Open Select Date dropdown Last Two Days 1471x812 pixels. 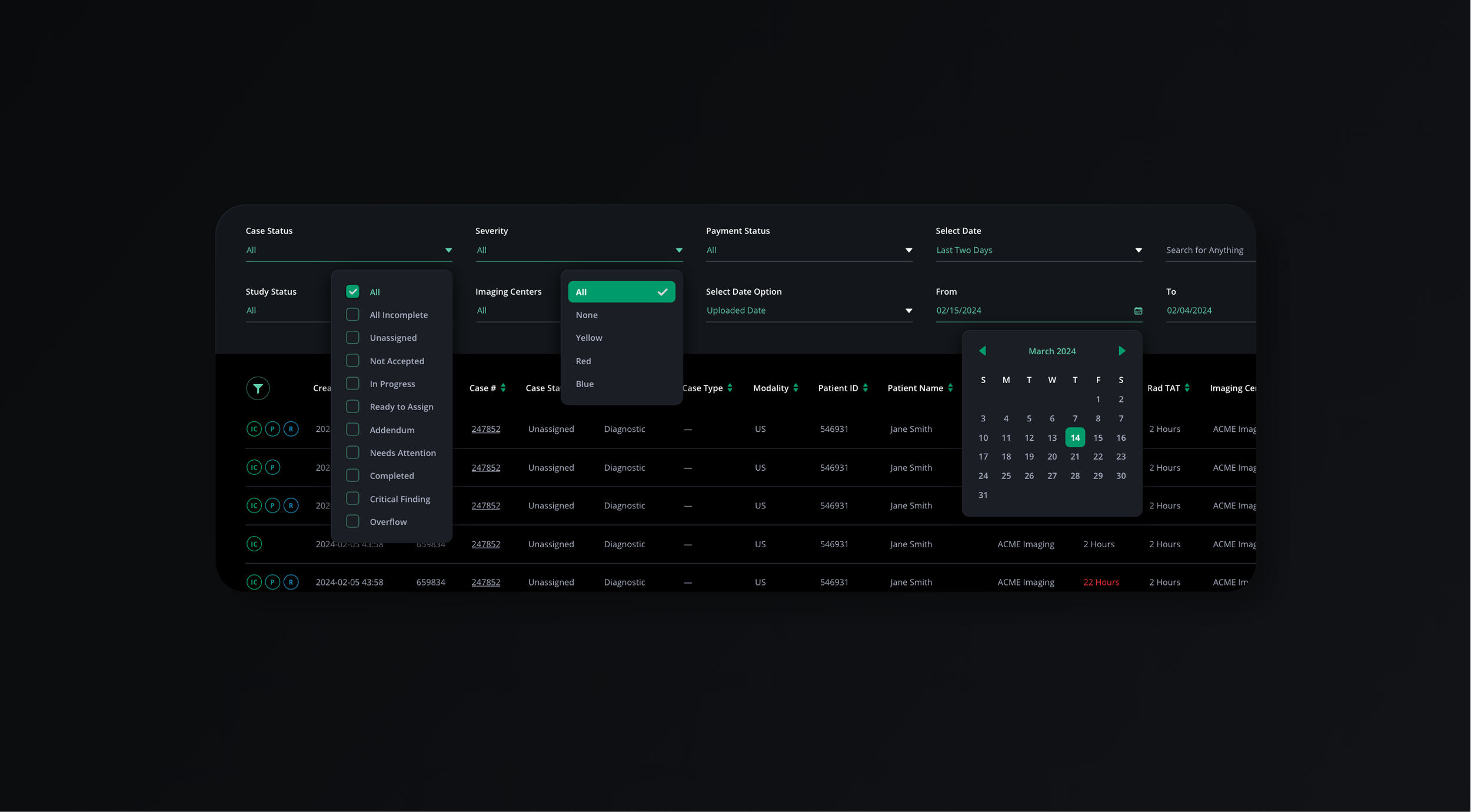pyautogui.click(x=1039, y=250)
